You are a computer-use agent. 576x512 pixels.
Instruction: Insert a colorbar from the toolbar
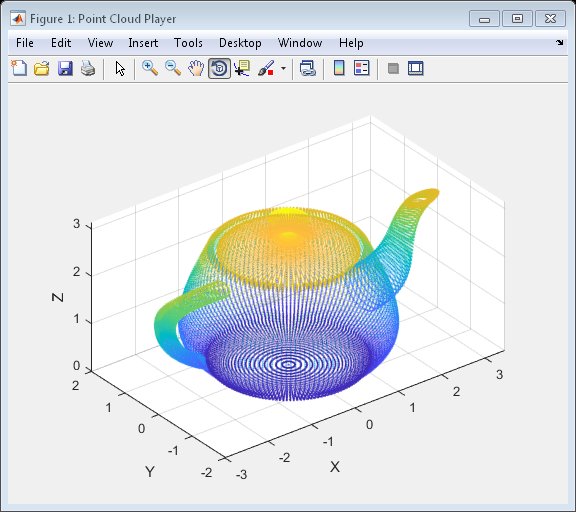(339, 68)
